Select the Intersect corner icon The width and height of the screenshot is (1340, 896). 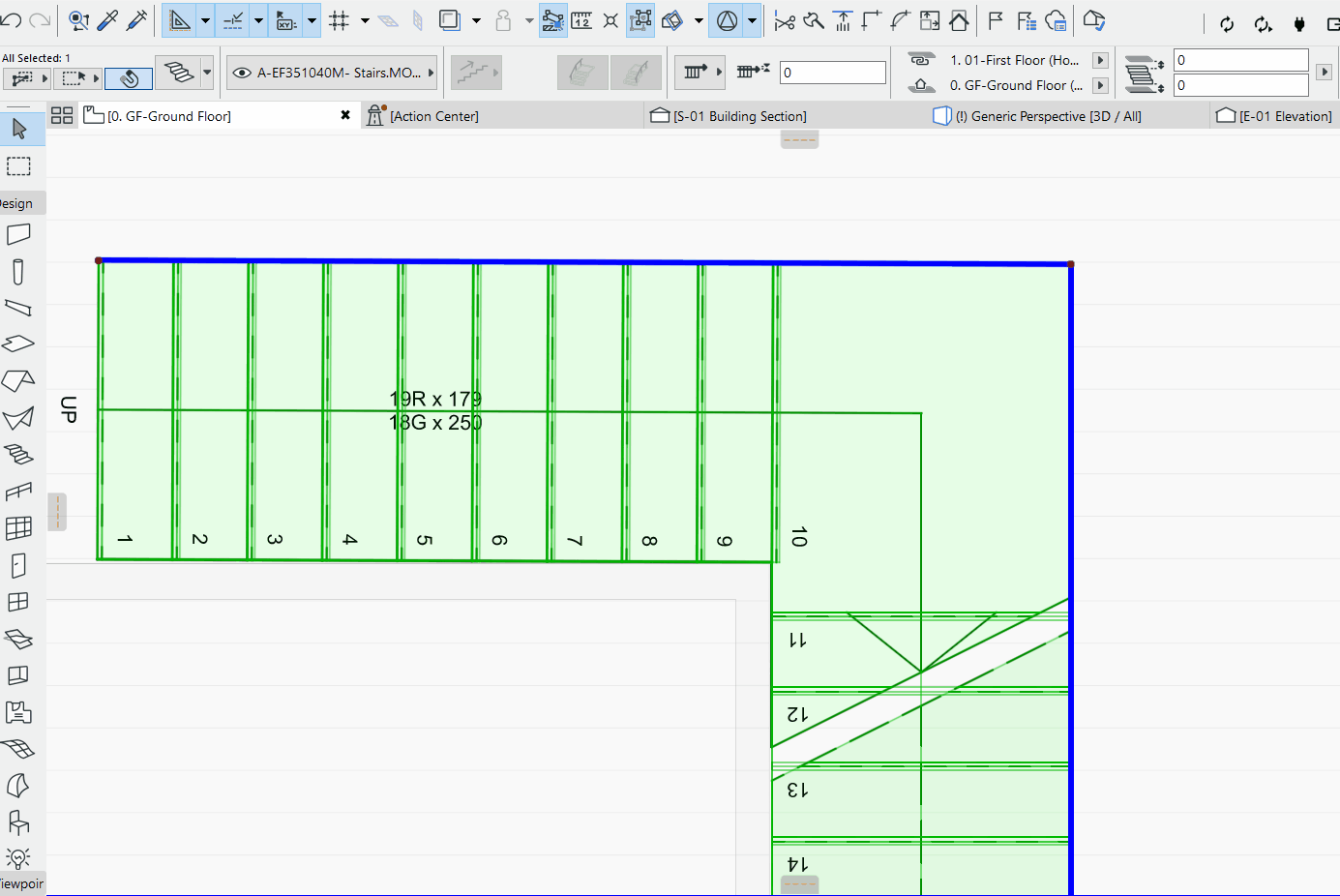(872, 20)
